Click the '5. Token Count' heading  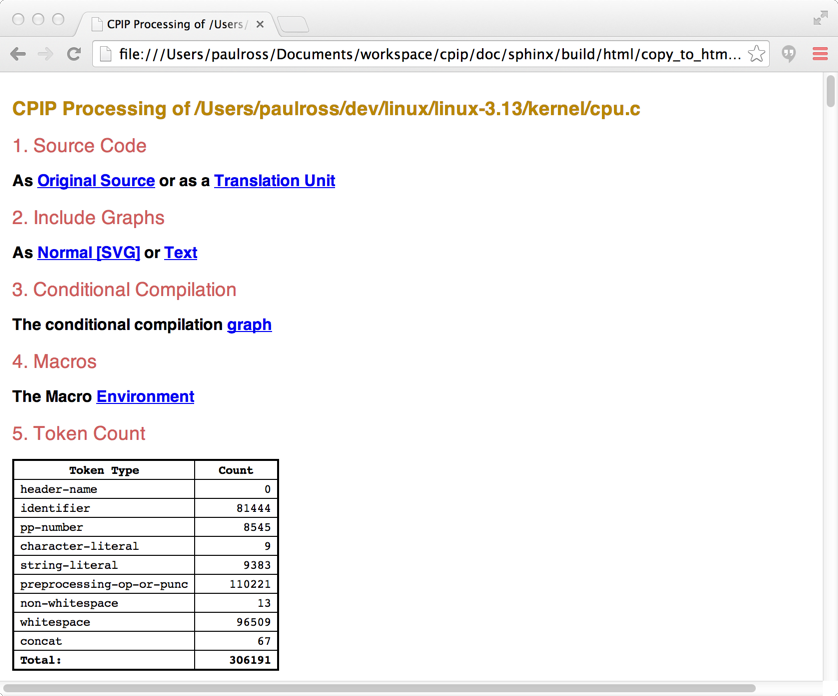click(x=79, y=434)
